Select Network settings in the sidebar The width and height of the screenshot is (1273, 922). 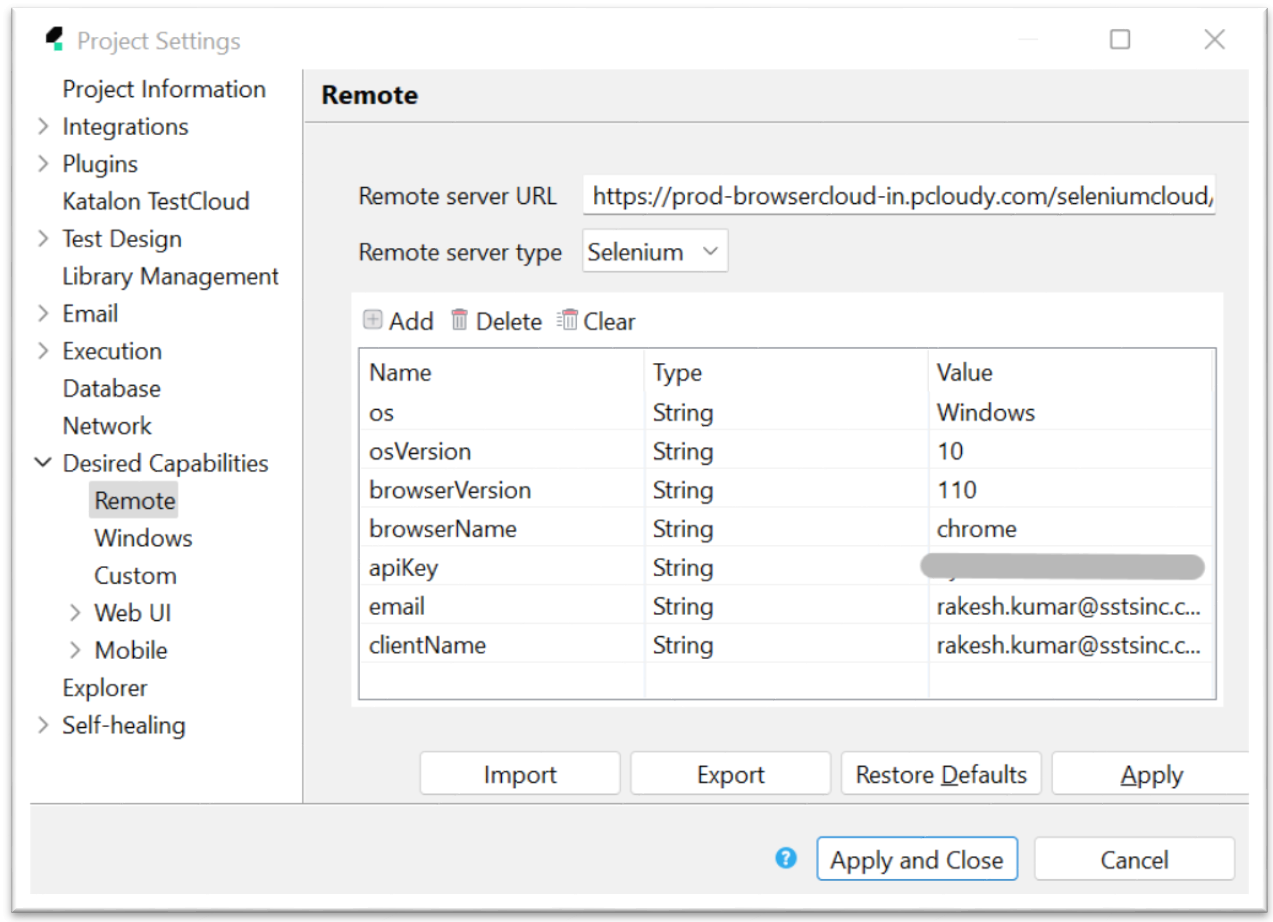coord(107,426)
